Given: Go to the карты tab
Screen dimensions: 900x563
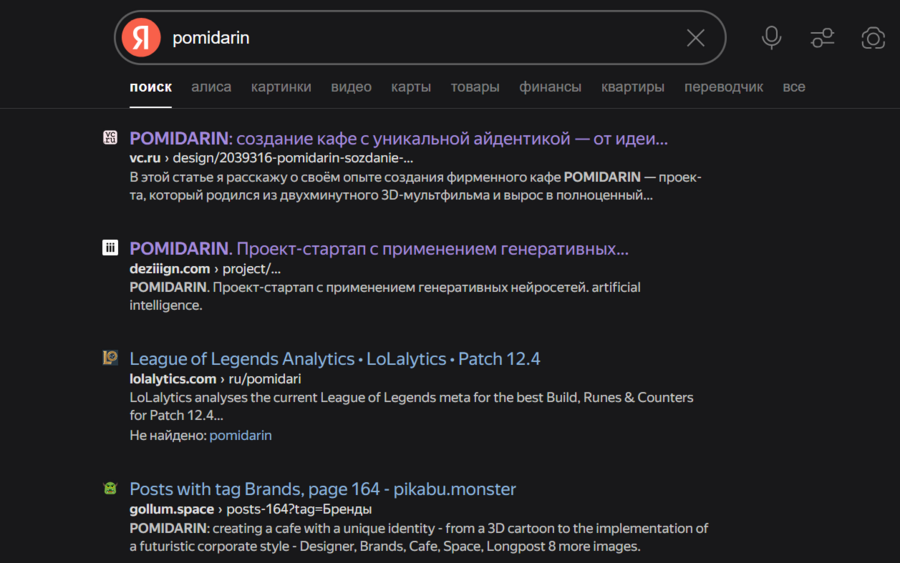Looking at the screenshot, I should (x=411, y=87).
